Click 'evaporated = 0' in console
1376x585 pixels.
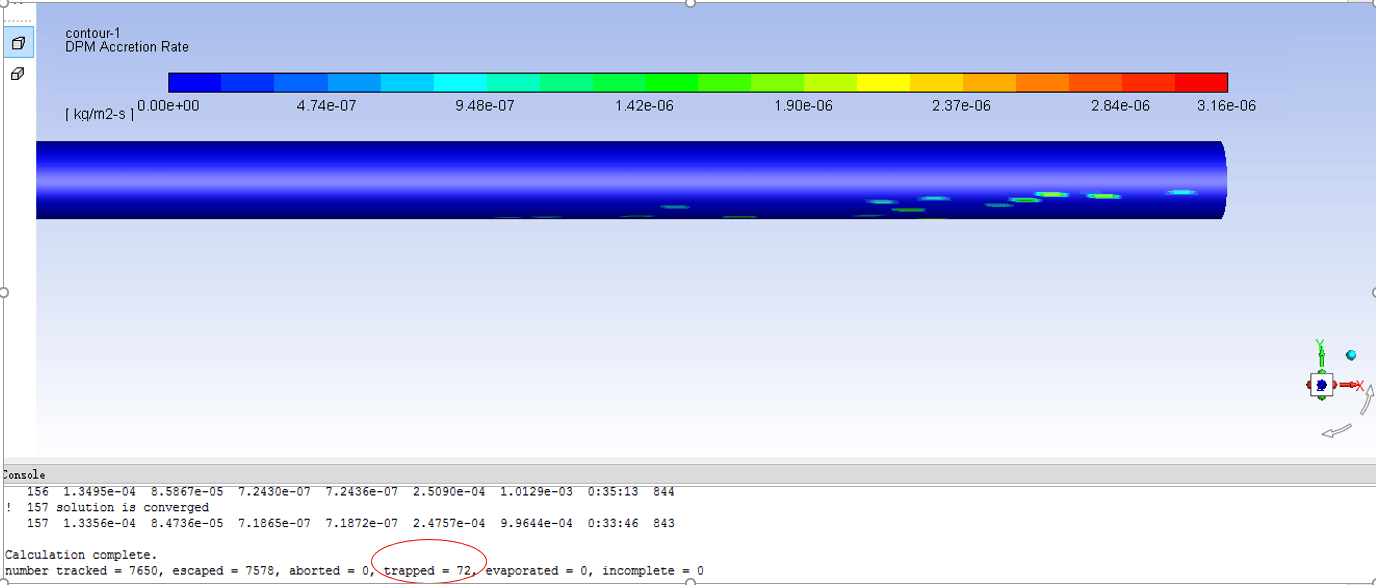pos(536,571)
